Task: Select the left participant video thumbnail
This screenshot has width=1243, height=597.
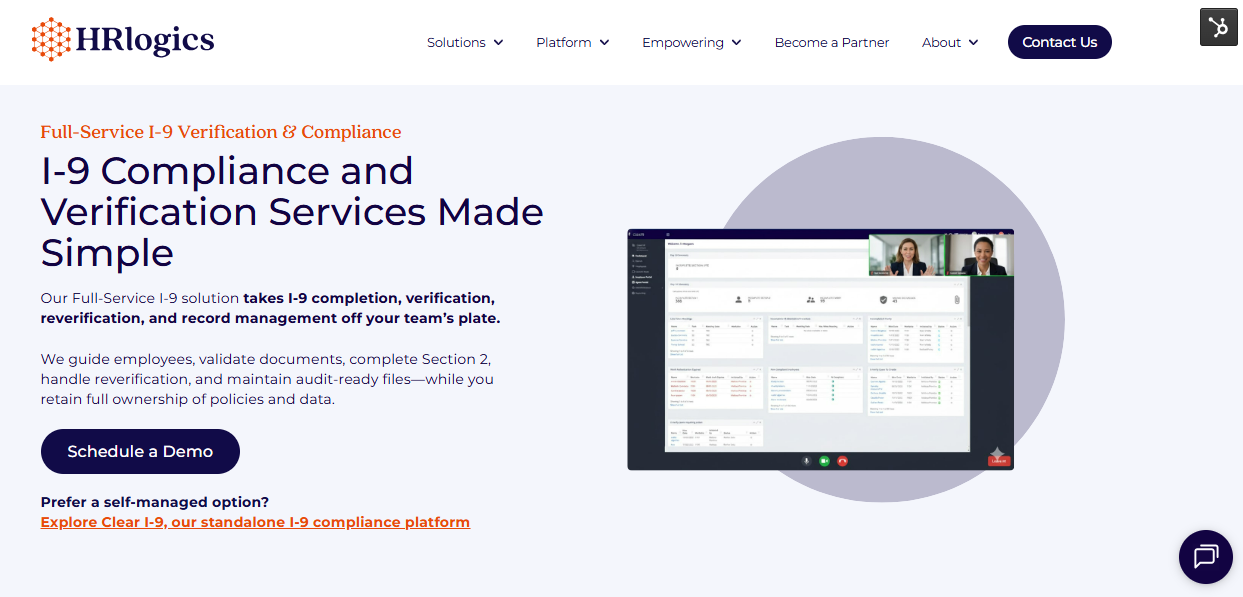Action: point(906,254)
